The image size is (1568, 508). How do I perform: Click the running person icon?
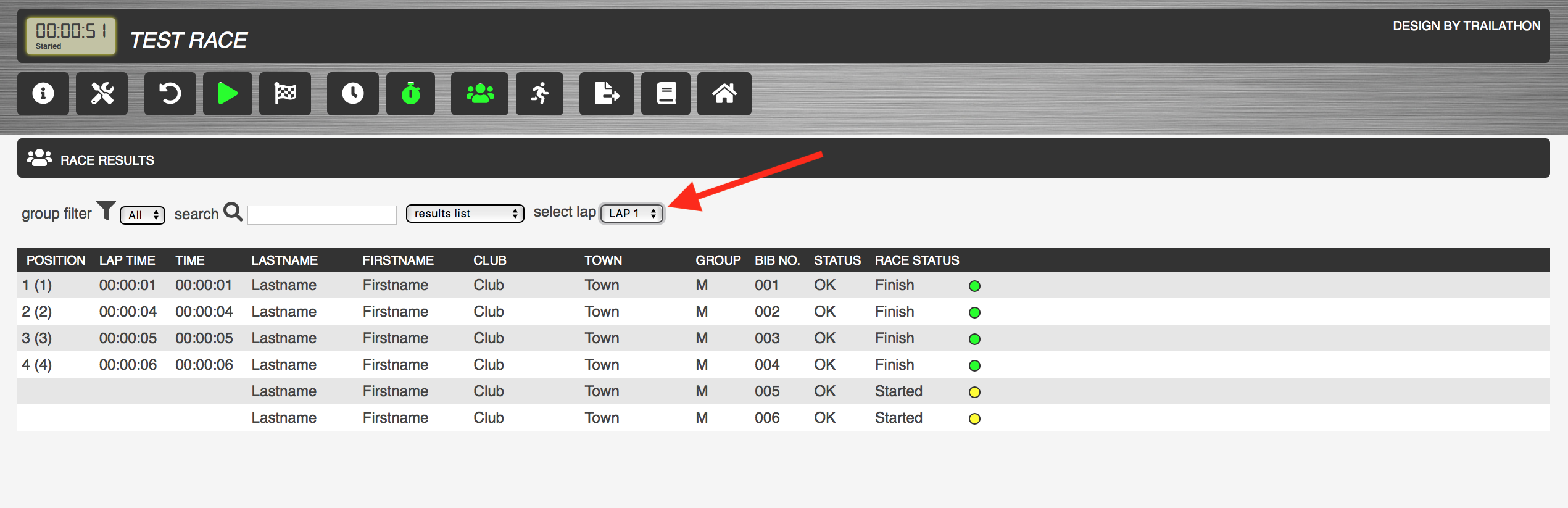pos(539,94)
